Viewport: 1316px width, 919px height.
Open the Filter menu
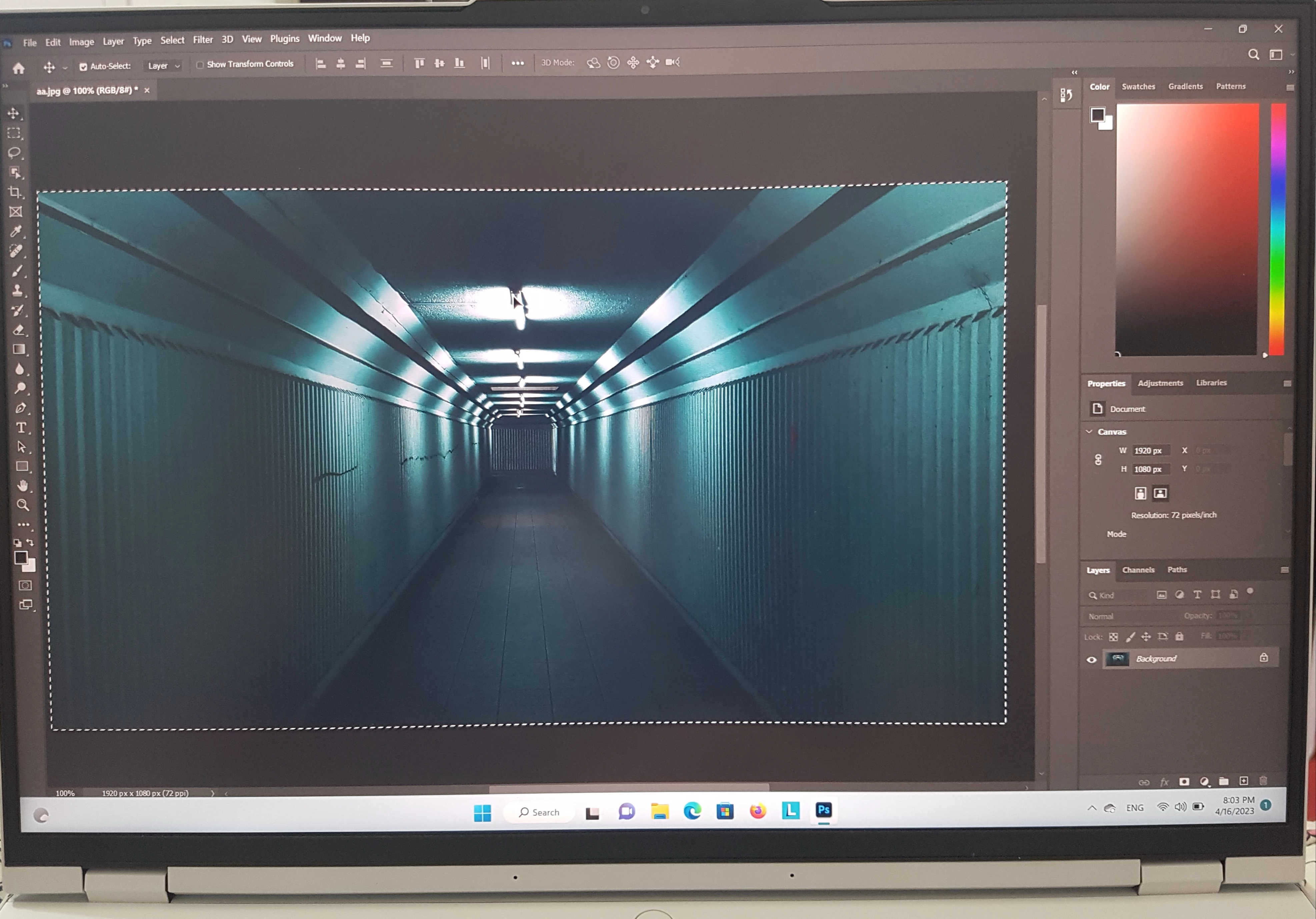coord(202,40)
